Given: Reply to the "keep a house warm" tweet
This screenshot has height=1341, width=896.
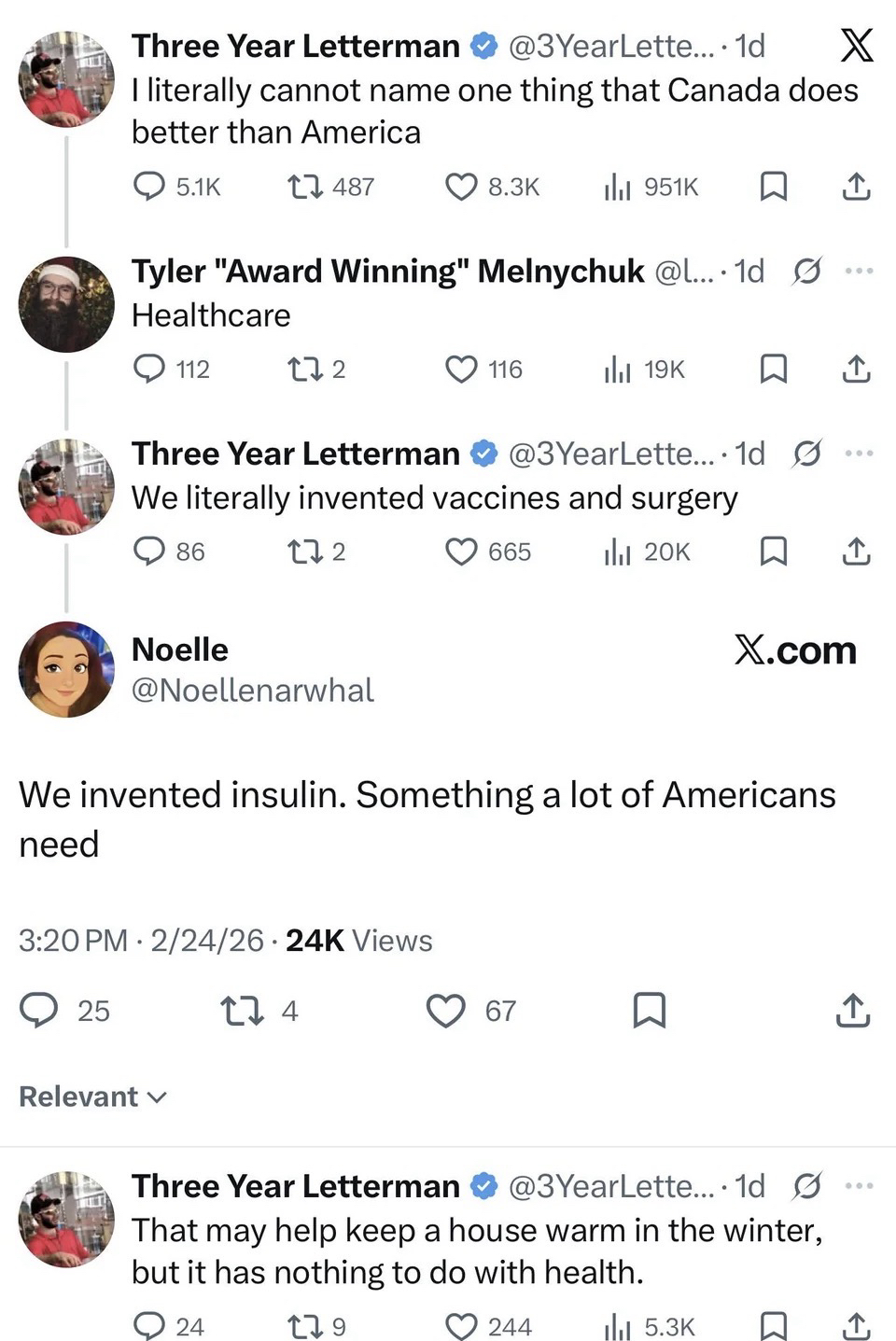Looking at the screenshot, I should click(x=150, y=1326).
